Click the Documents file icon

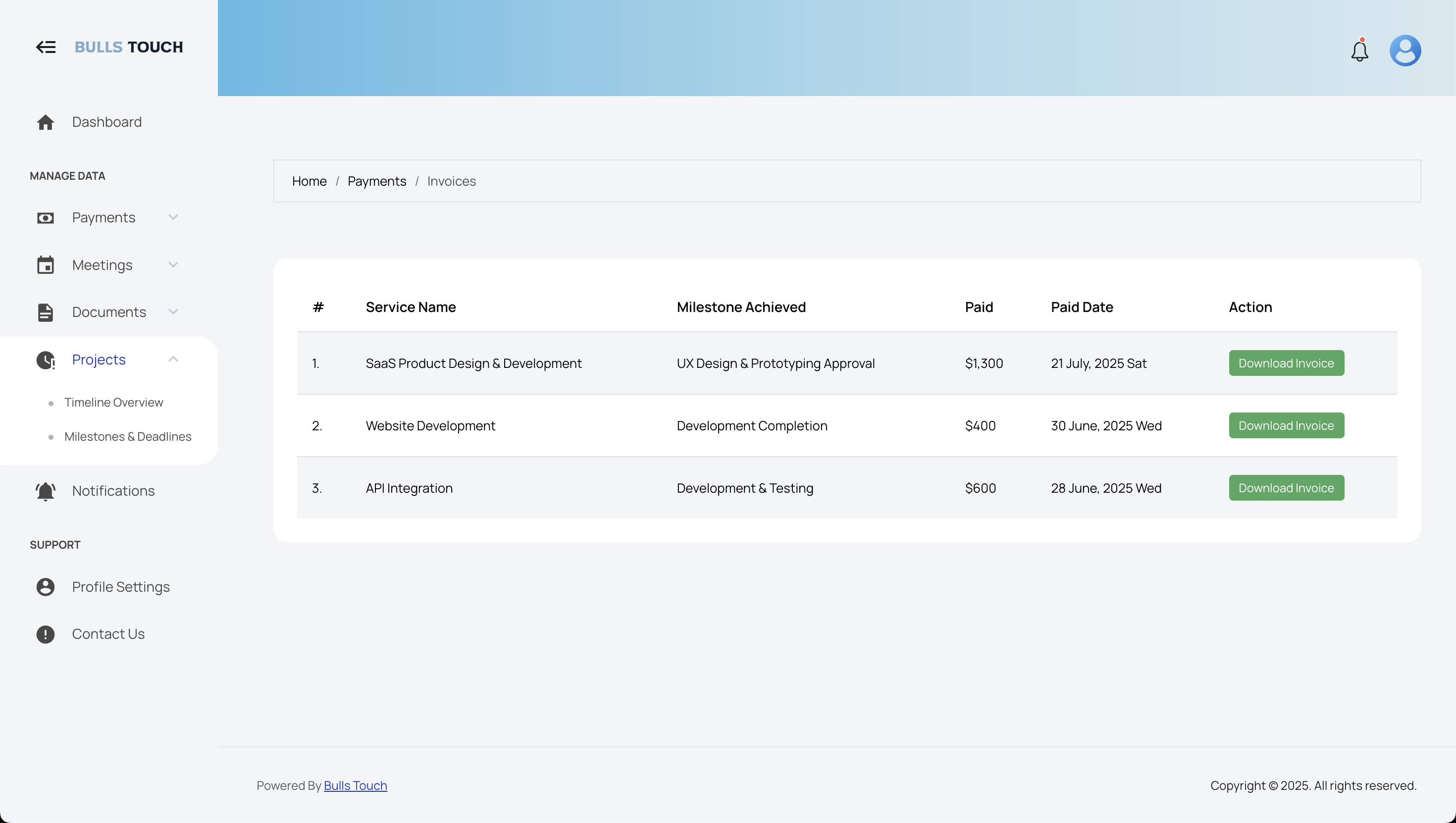coord(45,312)
